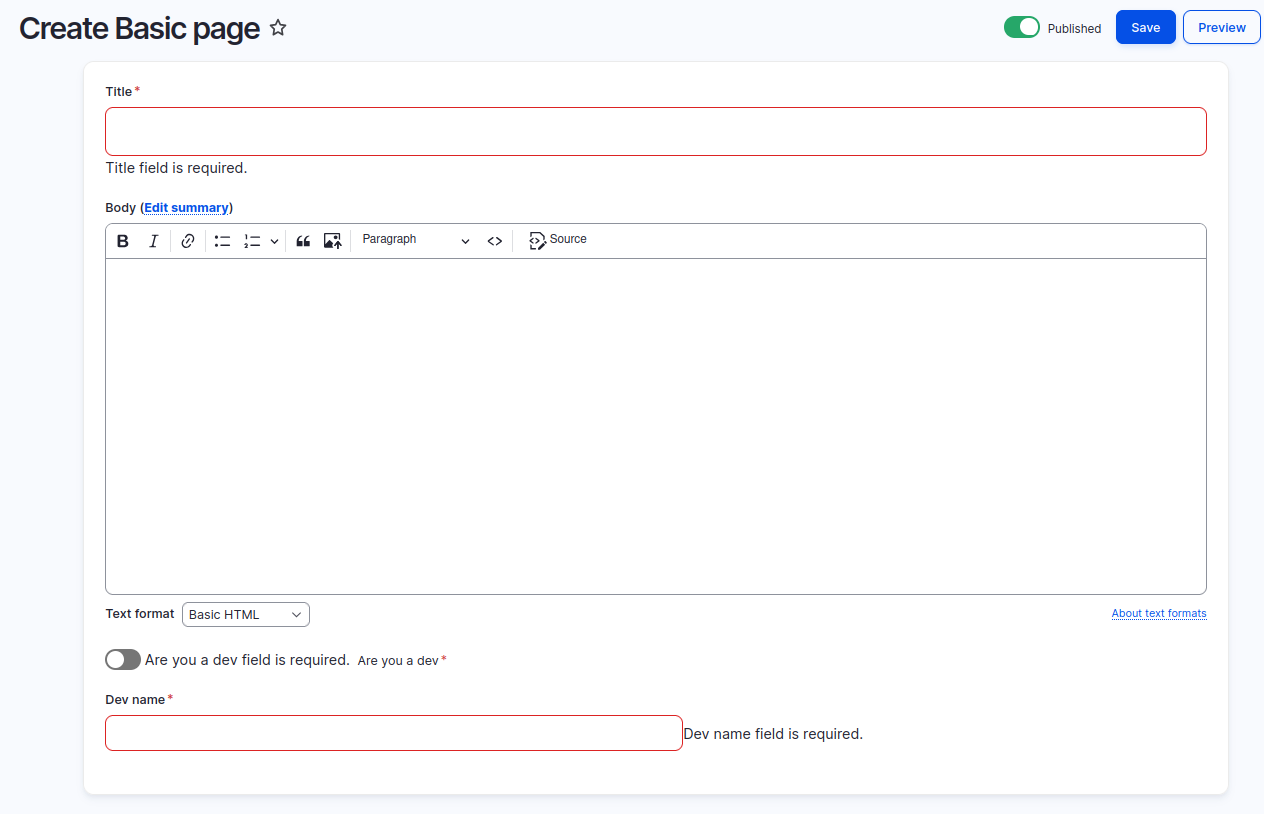Apply italic formatting in the editor
The height and width of the screenshot is (814, 1264).
coord(153,241)
